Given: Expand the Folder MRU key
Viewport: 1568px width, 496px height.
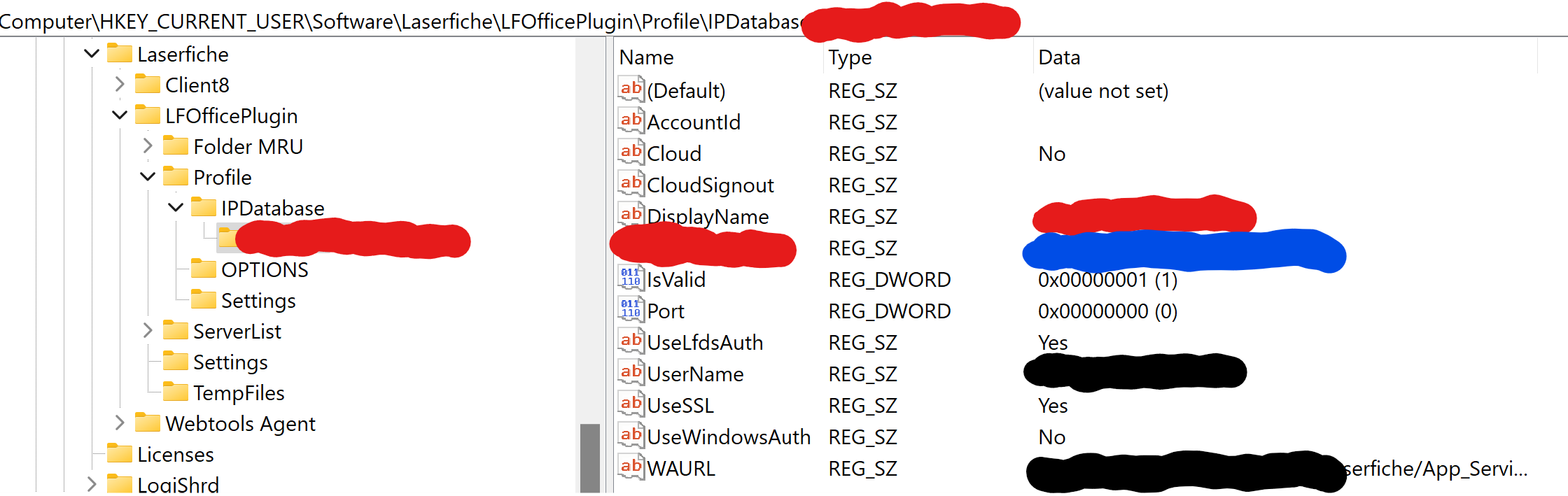Looking at the screenshot, I should pos(148,146).
